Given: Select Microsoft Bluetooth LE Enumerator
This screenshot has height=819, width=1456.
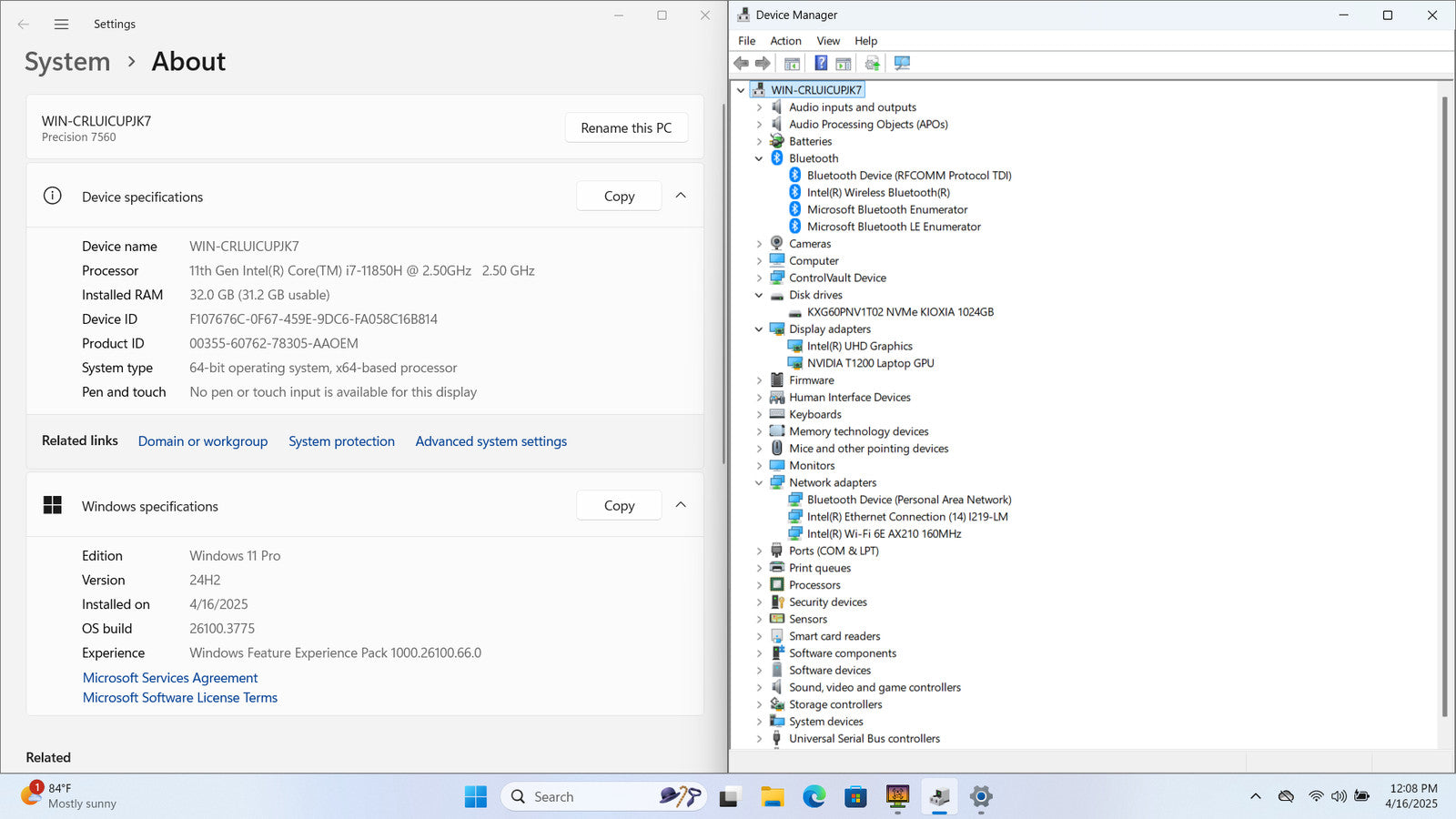Looking at the screenshot, I should pos(894,227).
